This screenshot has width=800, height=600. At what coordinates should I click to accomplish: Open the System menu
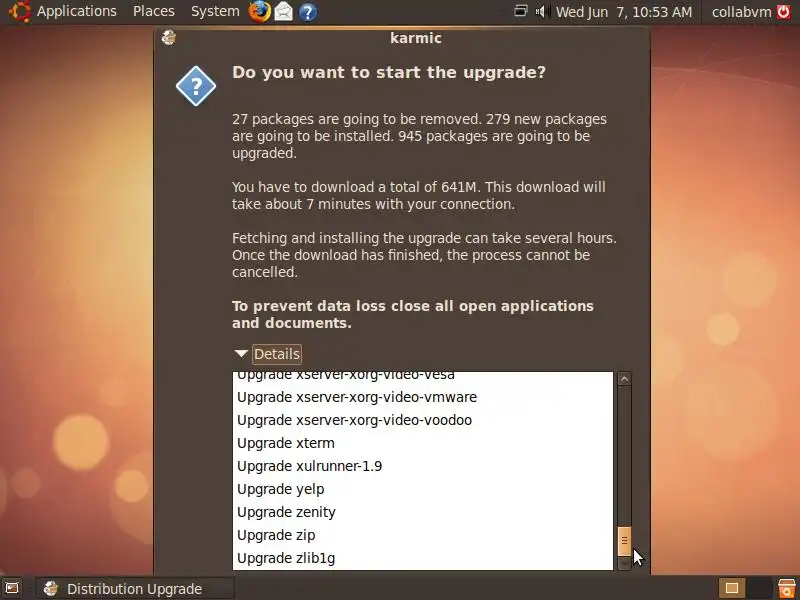coord(215,11)
